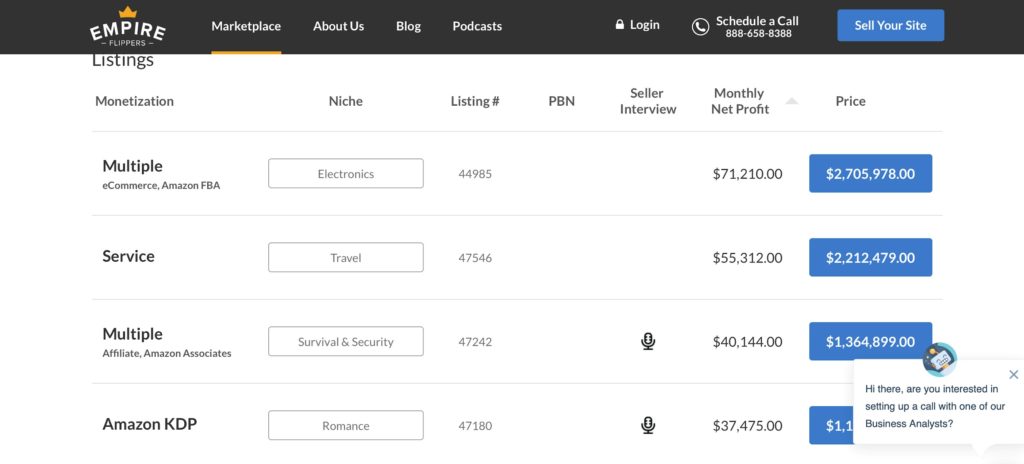The image size is (1024, 464).
Task: Click the Amazon KDP monetization label
Action: [150, 424]
